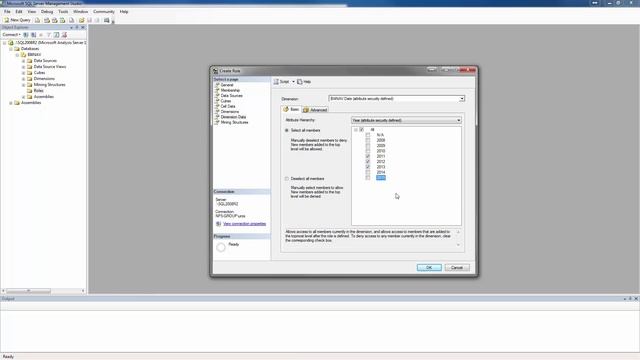Close the Object Explorer panel

[x=83, y=27]
